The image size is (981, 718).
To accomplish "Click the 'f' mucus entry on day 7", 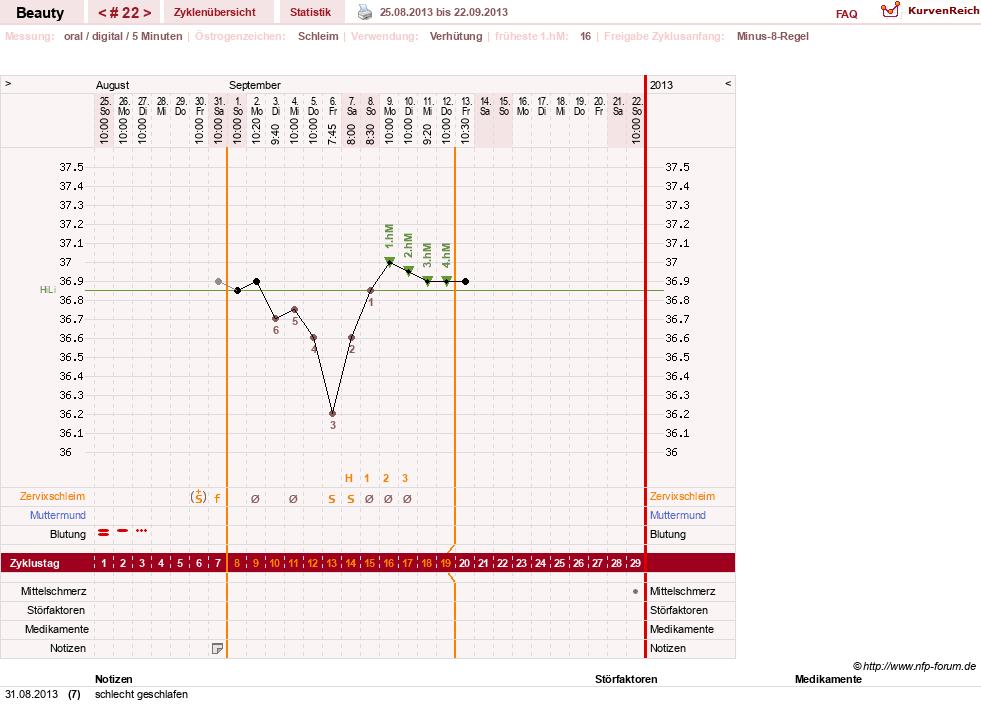I will 217,498.
